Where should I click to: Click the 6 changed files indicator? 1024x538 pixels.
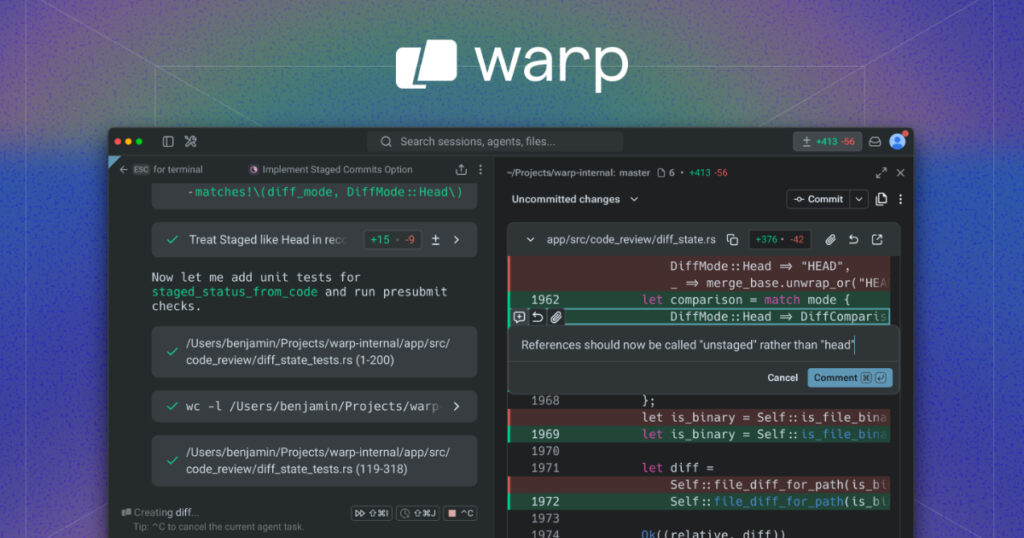click(x=665, y=173)
